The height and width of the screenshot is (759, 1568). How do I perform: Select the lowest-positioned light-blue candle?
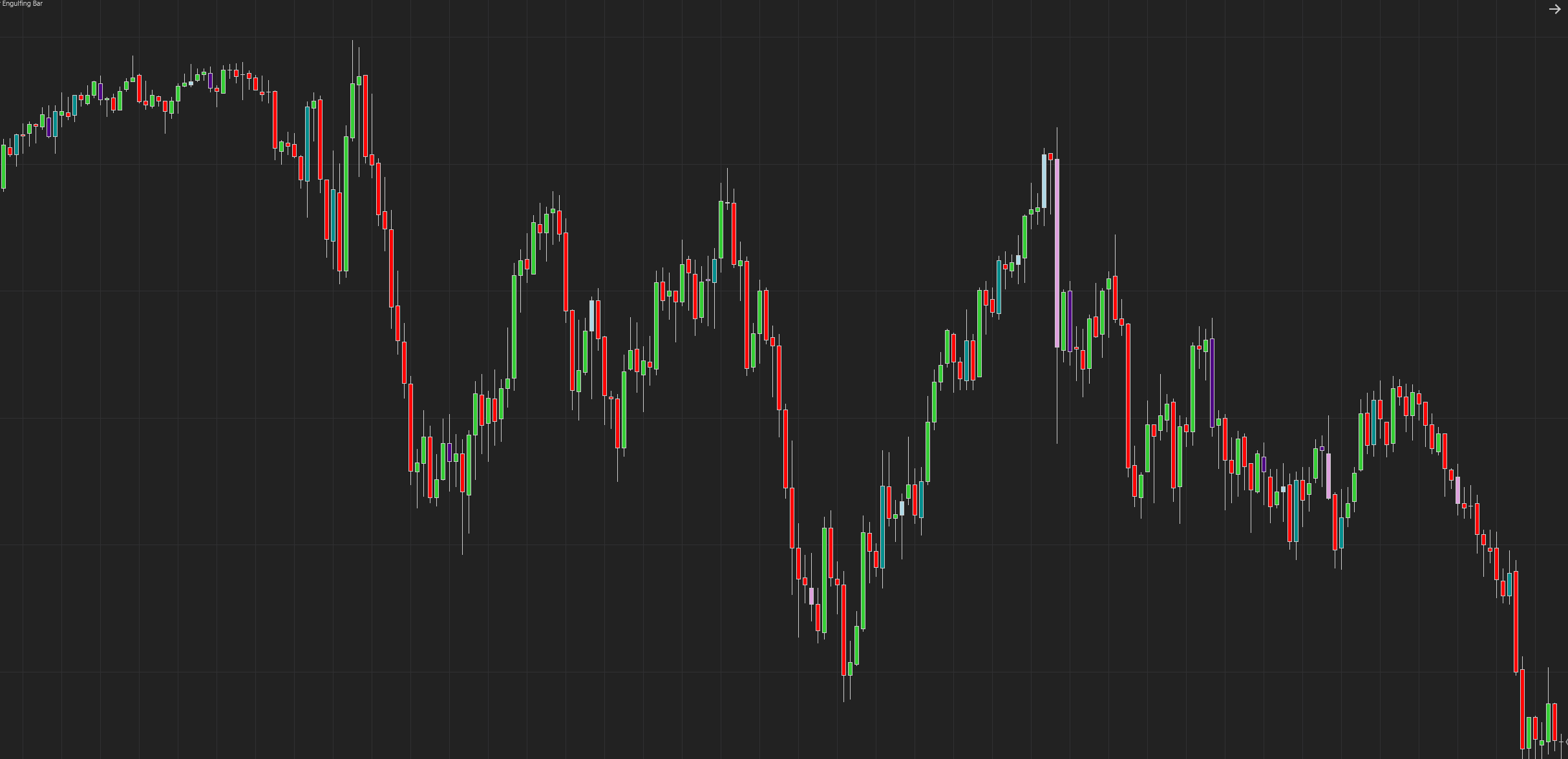click(x=902, y=508)
